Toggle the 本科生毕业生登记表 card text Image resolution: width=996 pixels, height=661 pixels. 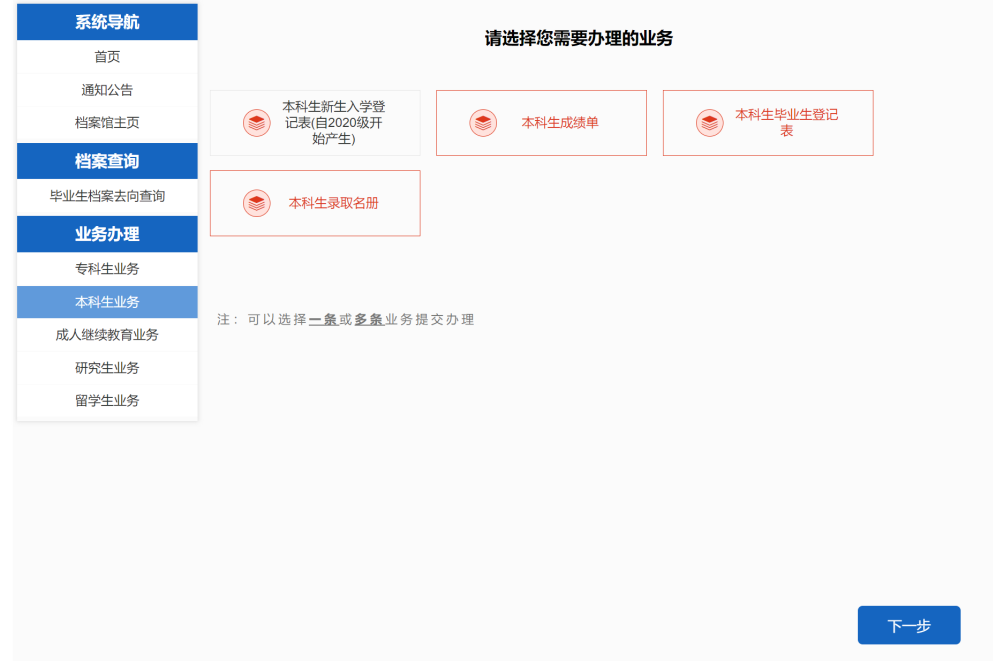click(x=786, y=123)
